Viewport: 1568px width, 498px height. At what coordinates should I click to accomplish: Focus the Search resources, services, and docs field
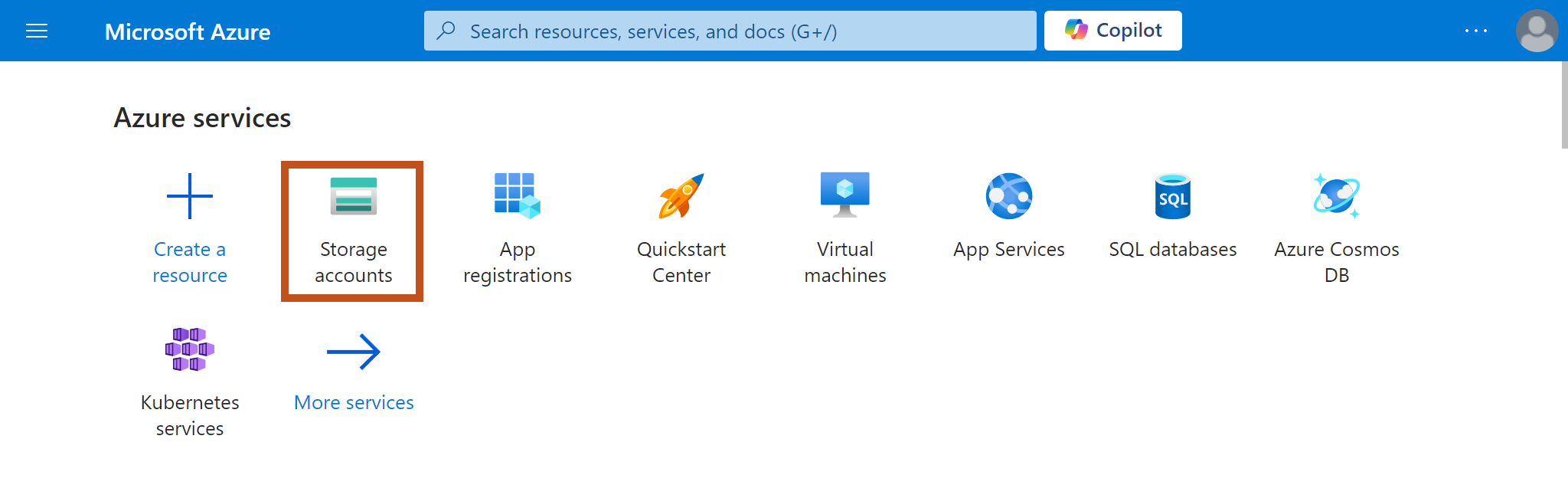735,31
